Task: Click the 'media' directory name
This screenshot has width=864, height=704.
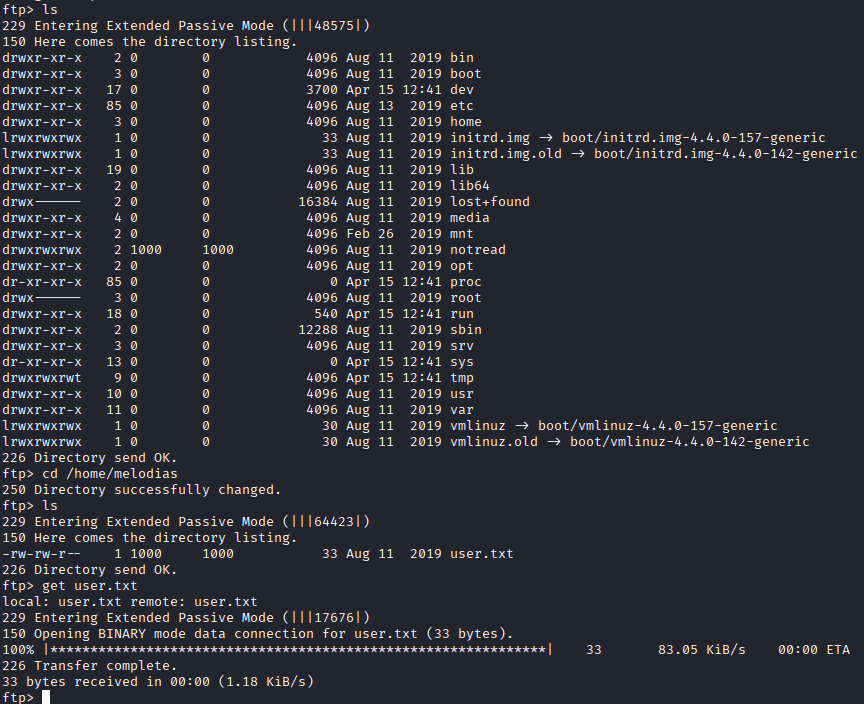Action: tap(470, 218)
